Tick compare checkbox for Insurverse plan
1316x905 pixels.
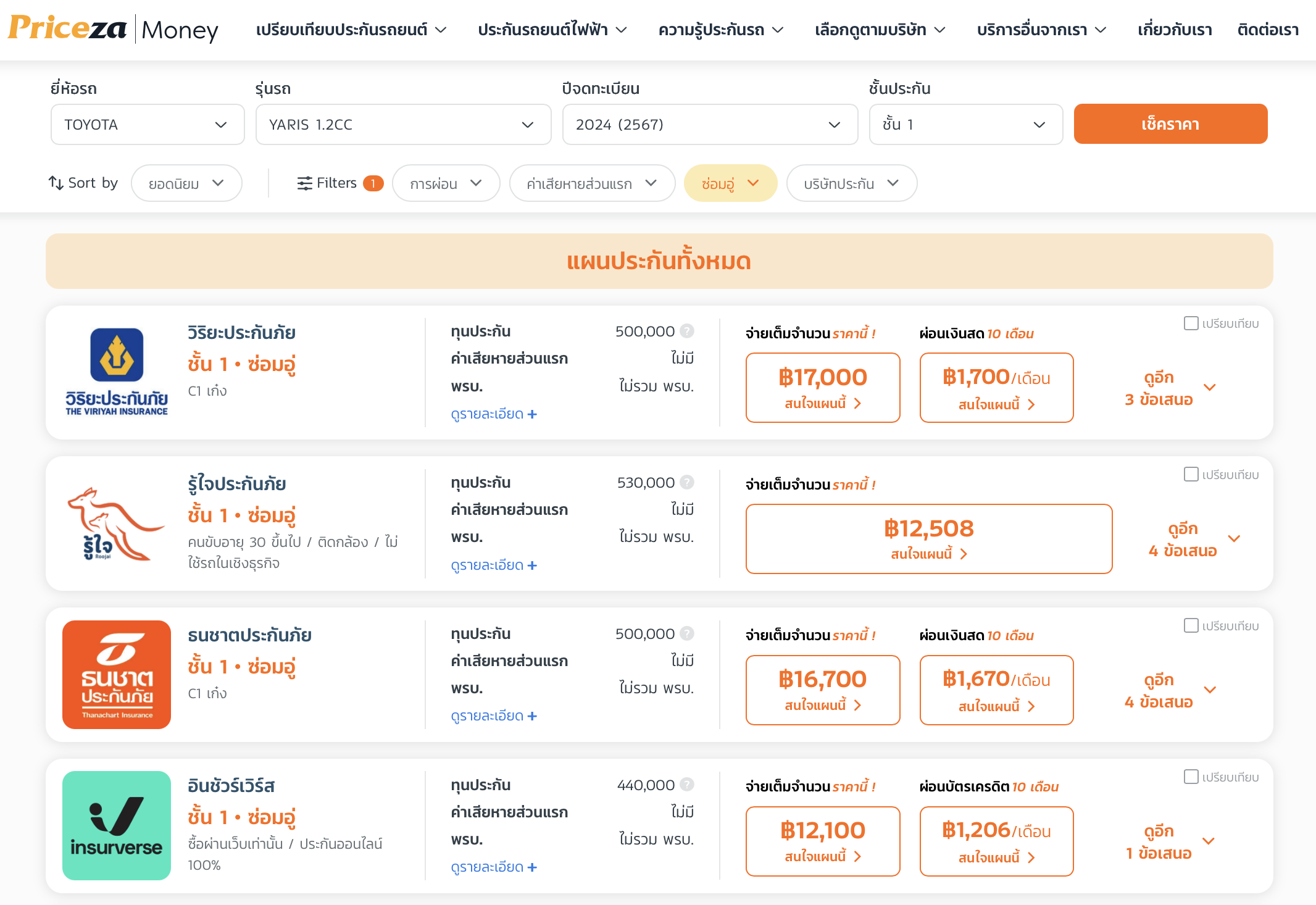pyautogui.click(x=1191, y=777)
